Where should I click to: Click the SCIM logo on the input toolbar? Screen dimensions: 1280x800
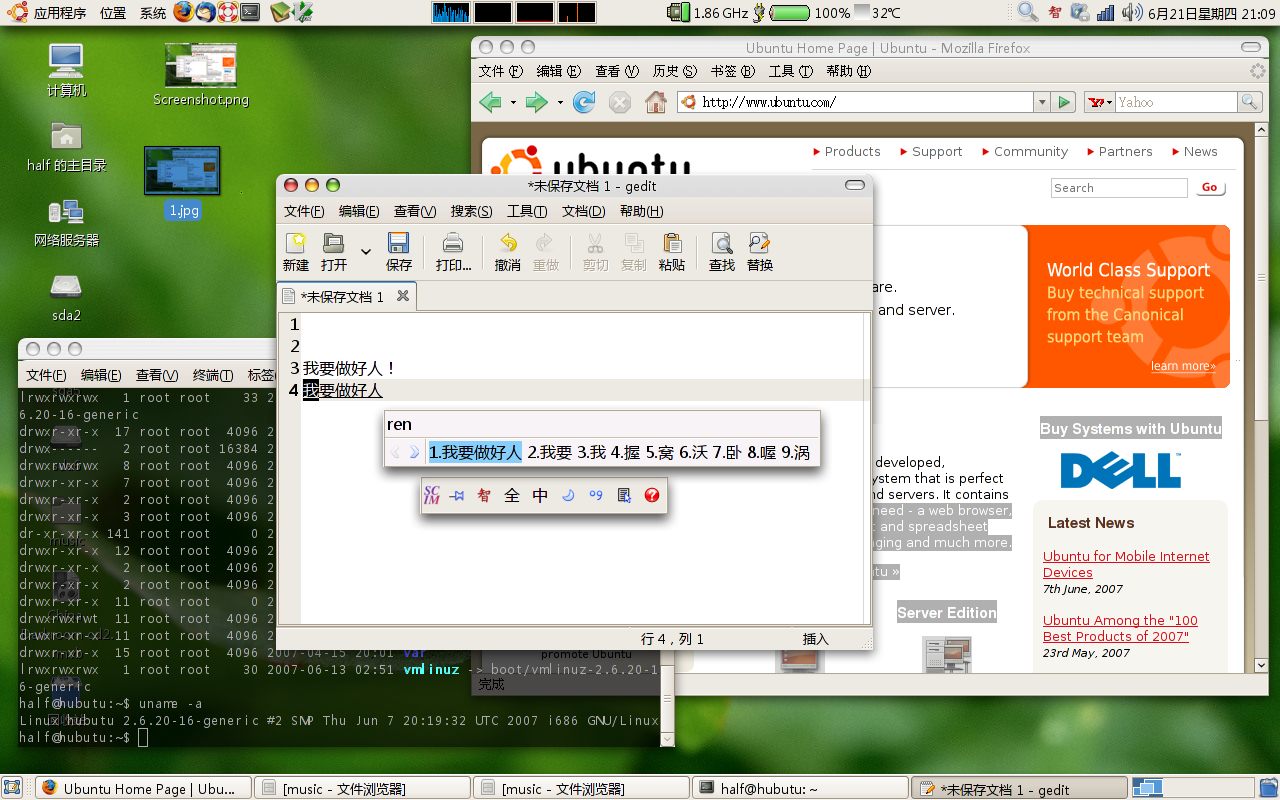tap(432, 495)
